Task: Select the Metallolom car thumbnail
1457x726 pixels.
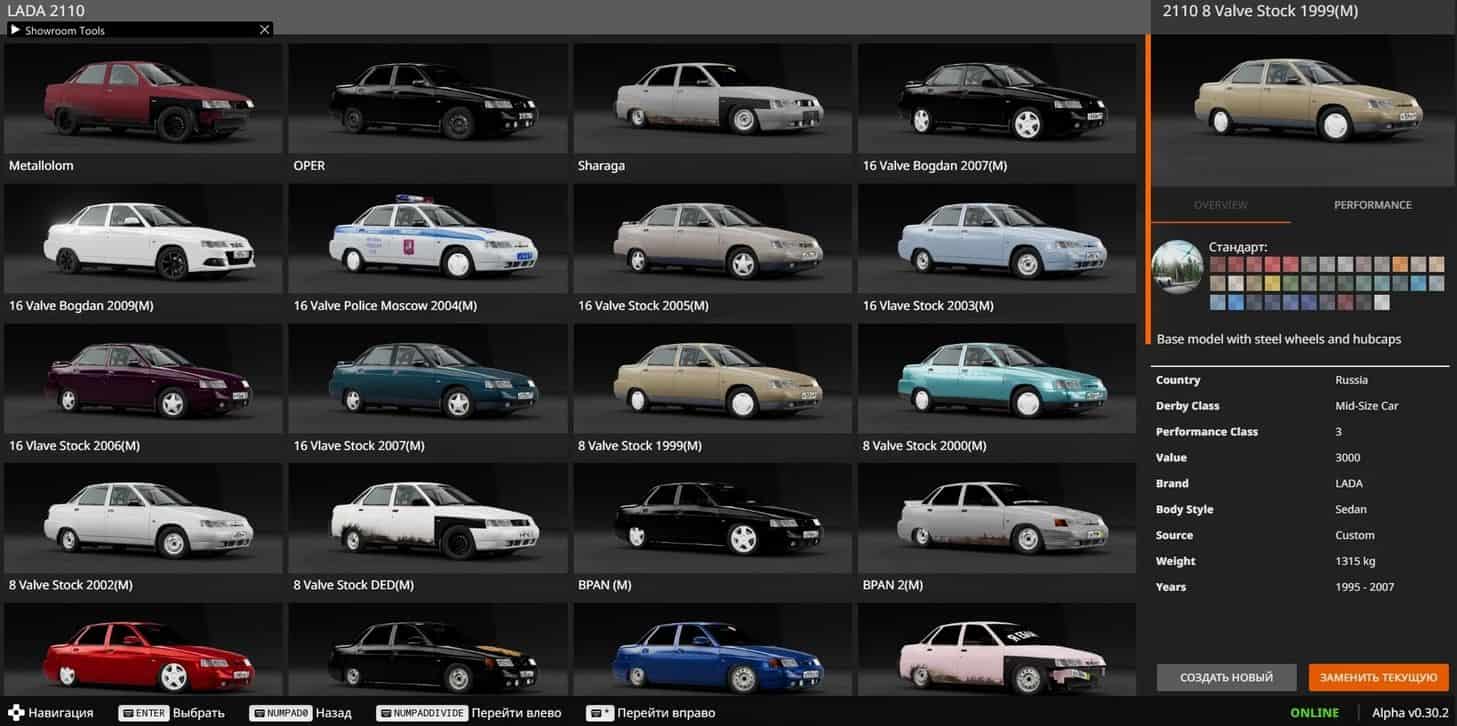Action: coord(144,98)
